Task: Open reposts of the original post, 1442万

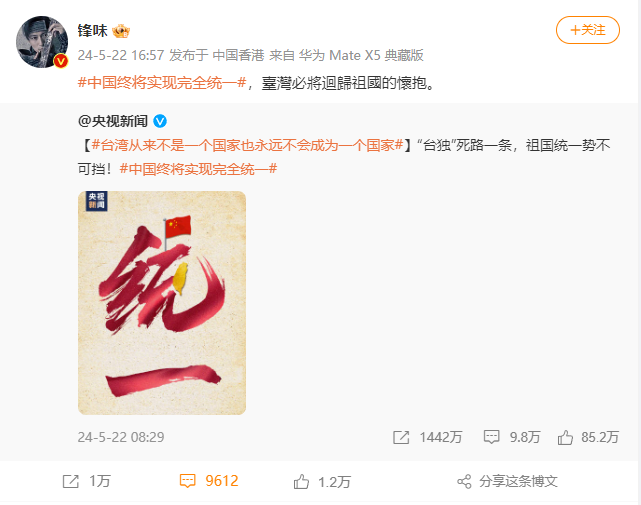Action: 427,437
